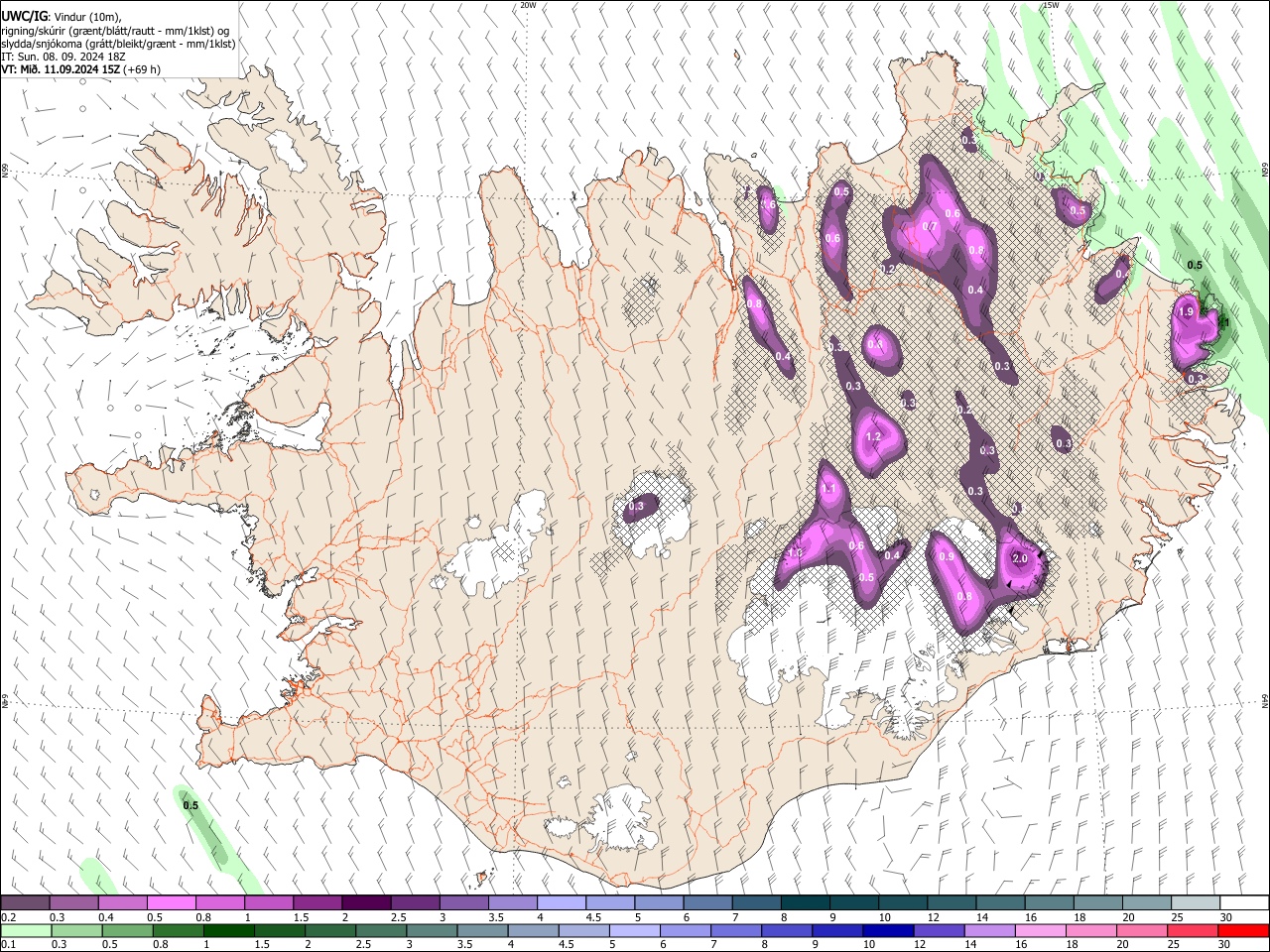
Task: Click the dark purple 0.2 swatch in upper legend
Action: 26,903
